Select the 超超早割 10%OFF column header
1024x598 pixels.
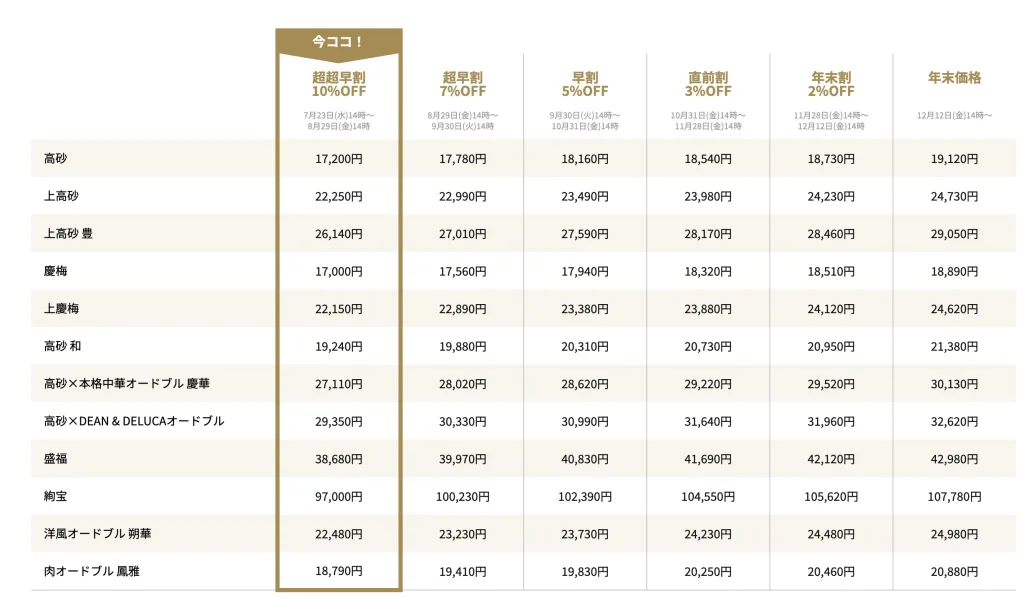(x=338, y=84)
